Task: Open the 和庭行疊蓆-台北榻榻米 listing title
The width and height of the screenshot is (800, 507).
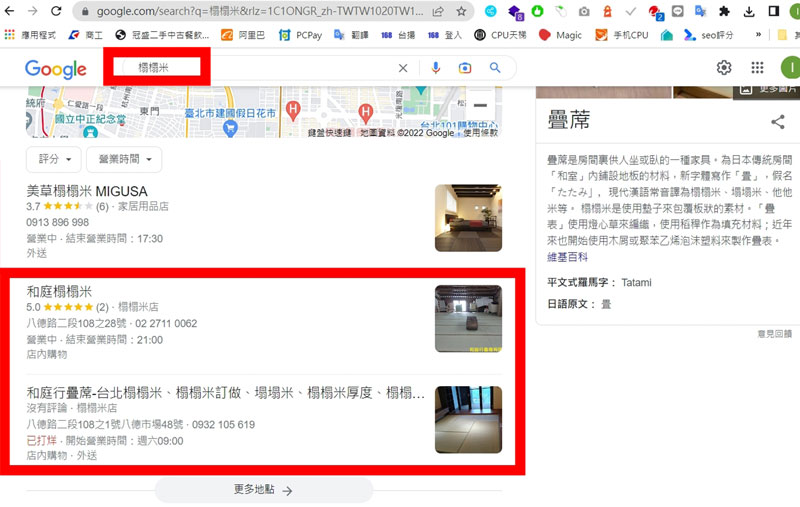Action: tap(226, 393)
